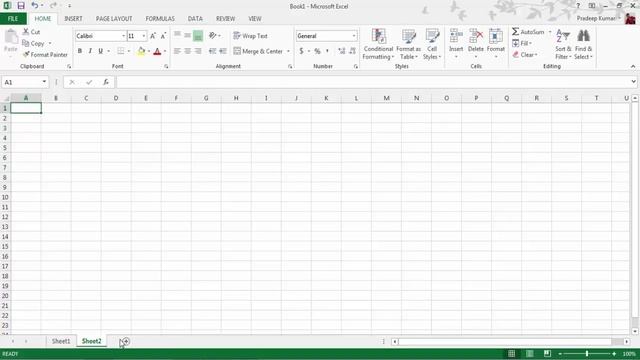This screenshot has height=360, width=640.
Task: Switch to the DATA tab
Action: (195, 19)
